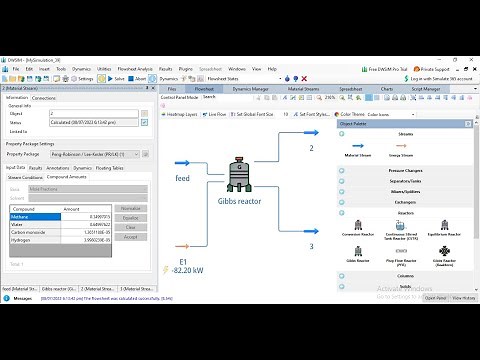Open Stream Conditions tab

click(x=25, y=177)
